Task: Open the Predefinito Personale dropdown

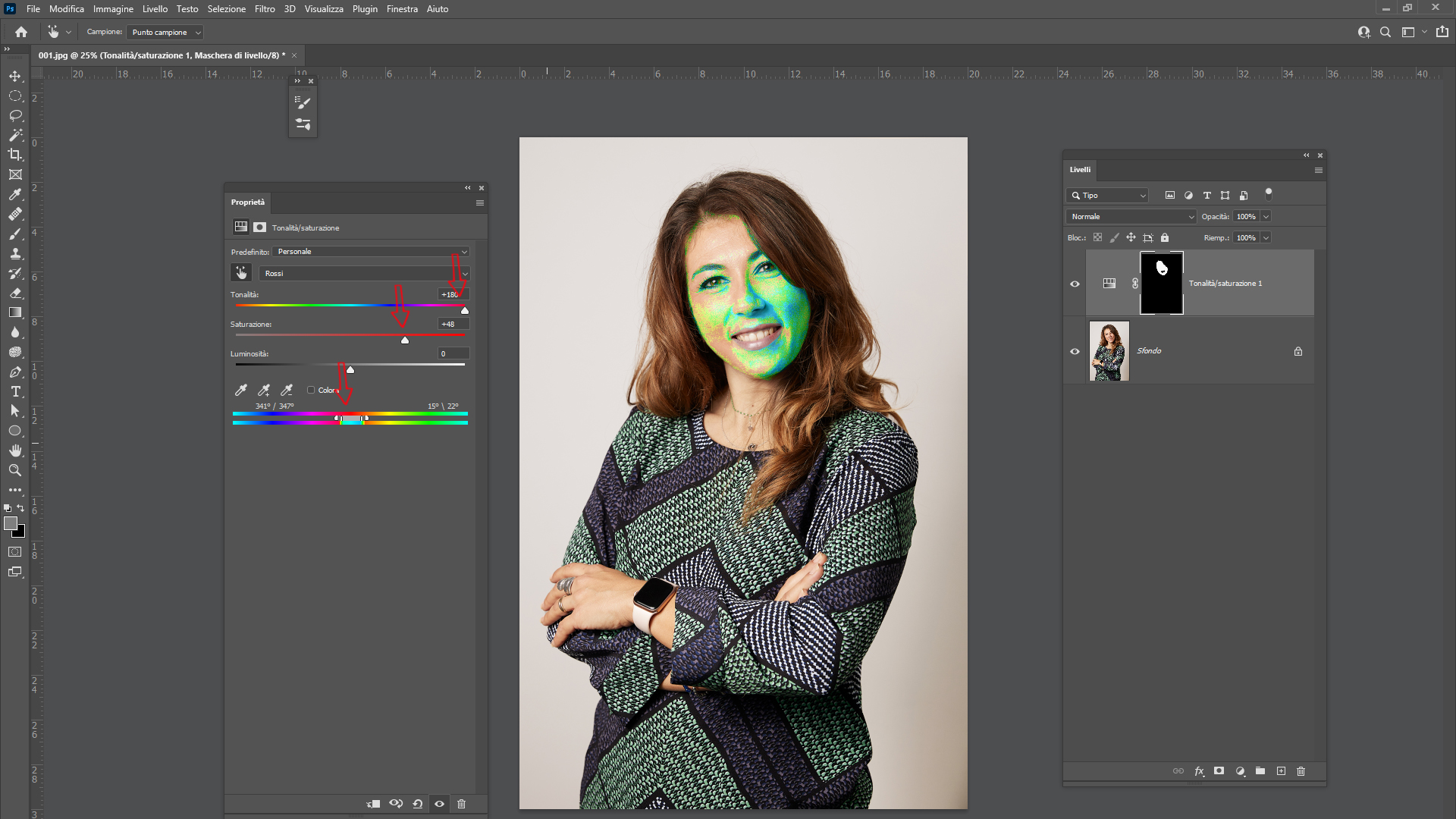Action: [371, 252]
